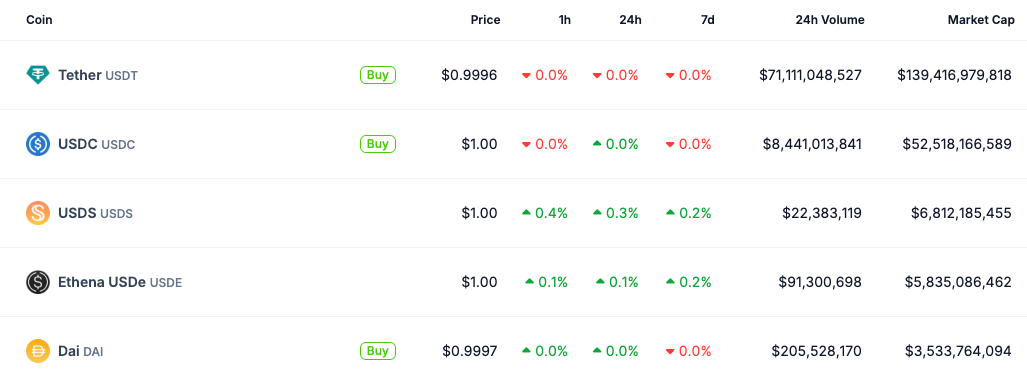Sort by 24h Volume column header
Image resolution: width=1027 pixels, height=384 pixels.
(830, 20)
